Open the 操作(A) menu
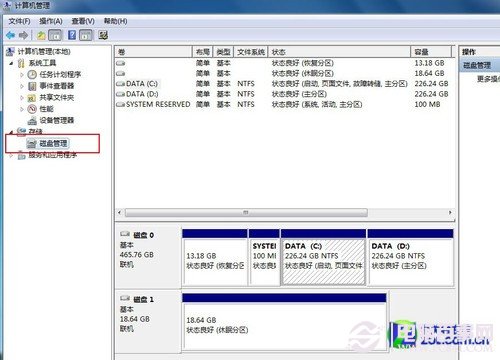Screen dimensions: 500x360 click(x=51, y=21)
